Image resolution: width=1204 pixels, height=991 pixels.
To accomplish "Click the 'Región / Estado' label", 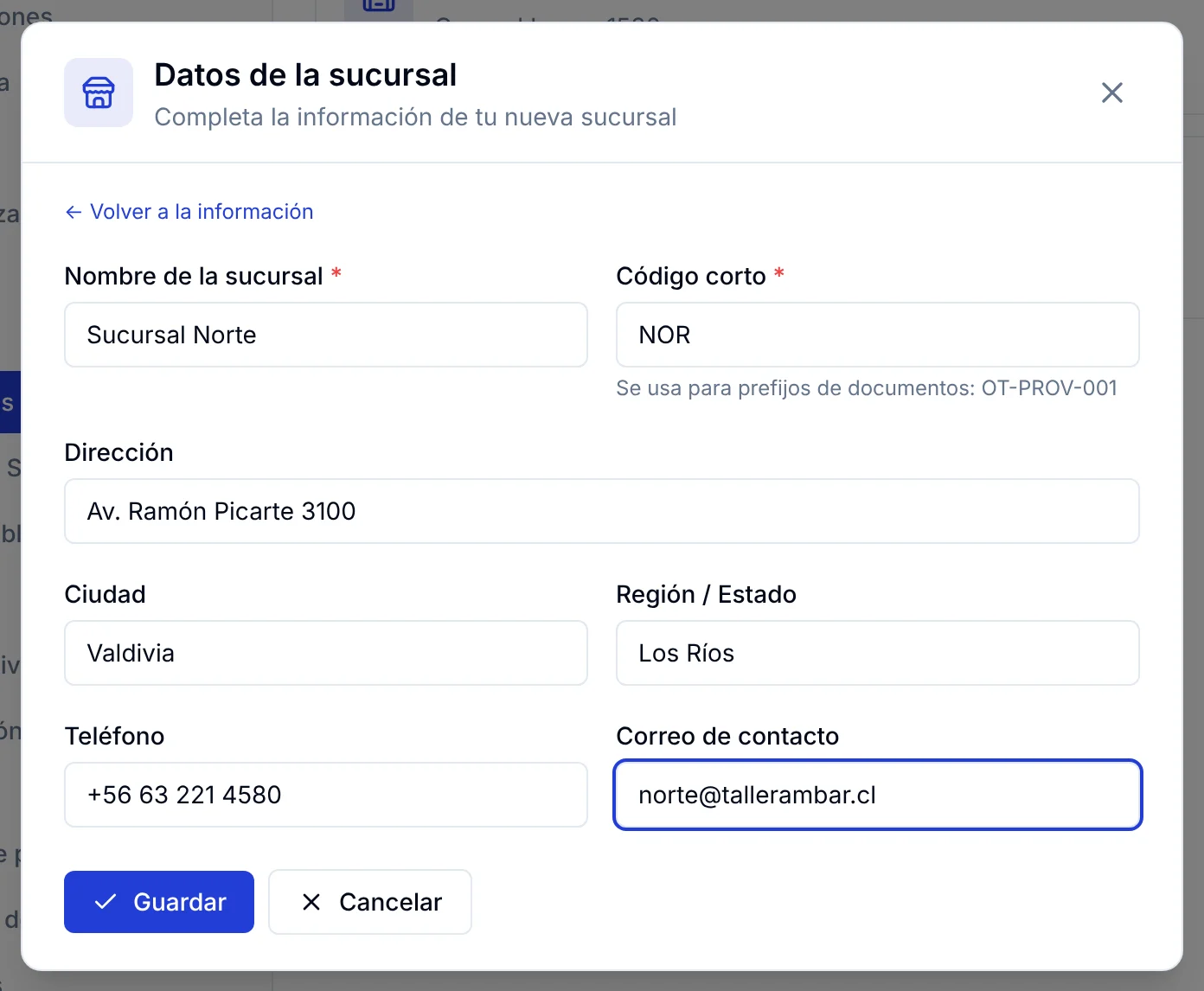I will pos(707,594).
